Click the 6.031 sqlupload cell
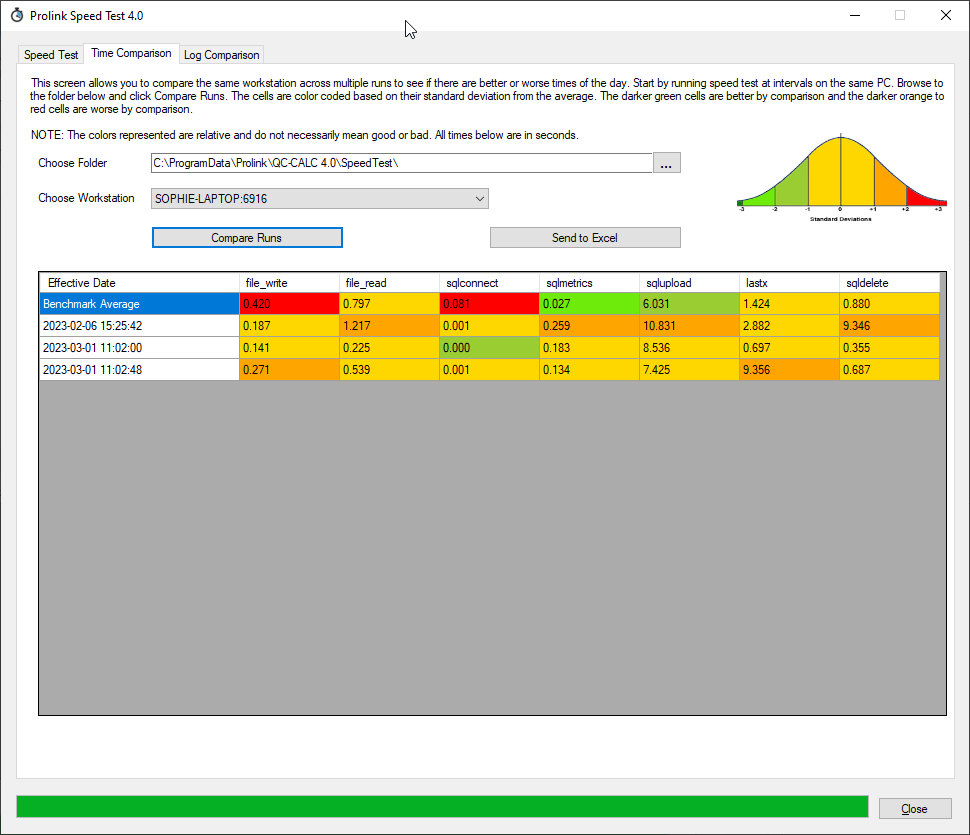The height and width of the screenshot is (835, 970). [x=689, y=304]
